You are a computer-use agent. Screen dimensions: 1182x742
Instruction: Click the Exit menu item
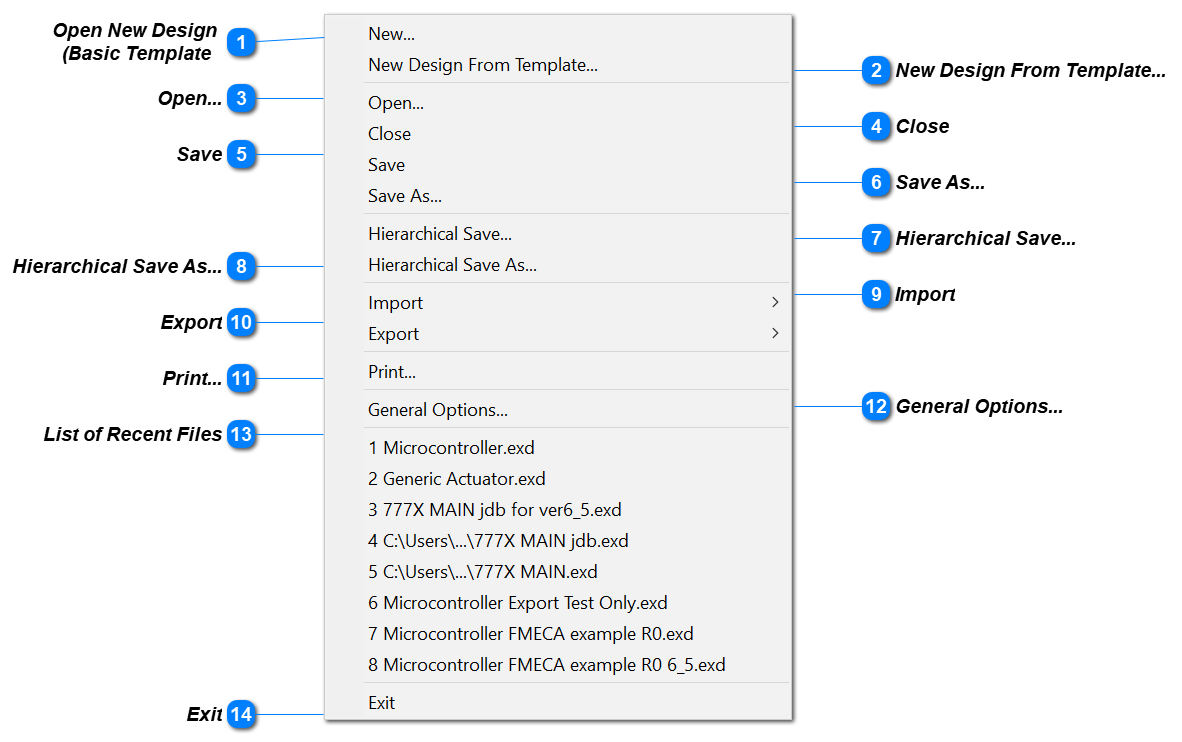(558, 703)
